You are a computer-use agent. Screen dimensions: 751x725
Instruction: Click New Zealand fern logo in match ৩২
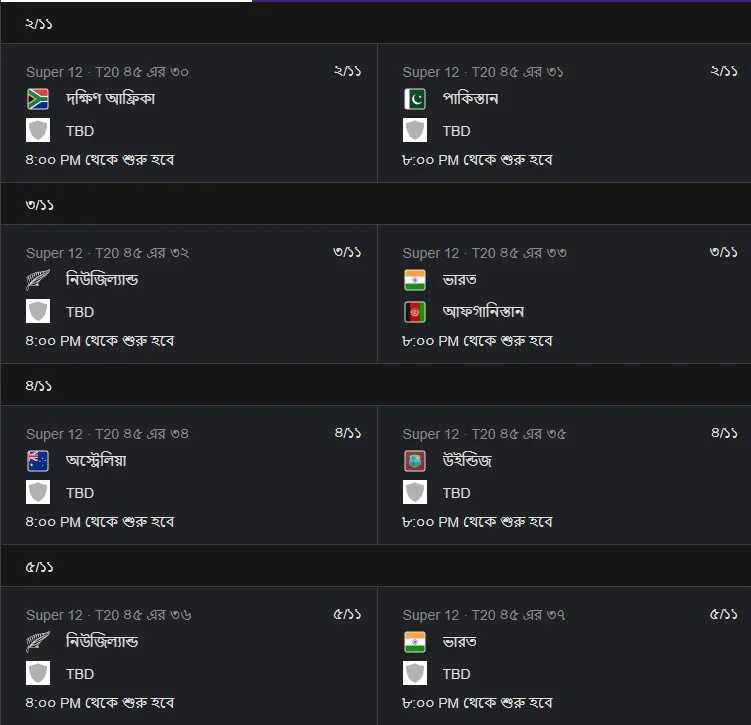(x=38, y=280)
